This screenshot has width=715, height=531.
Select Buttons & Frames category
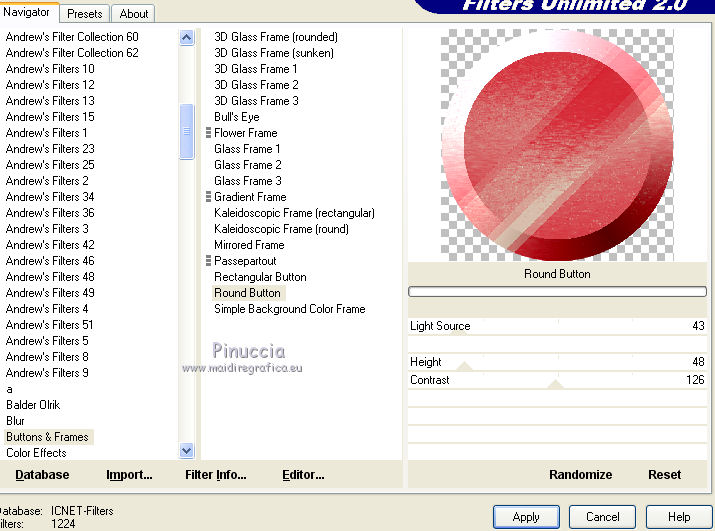coord(47,437)
